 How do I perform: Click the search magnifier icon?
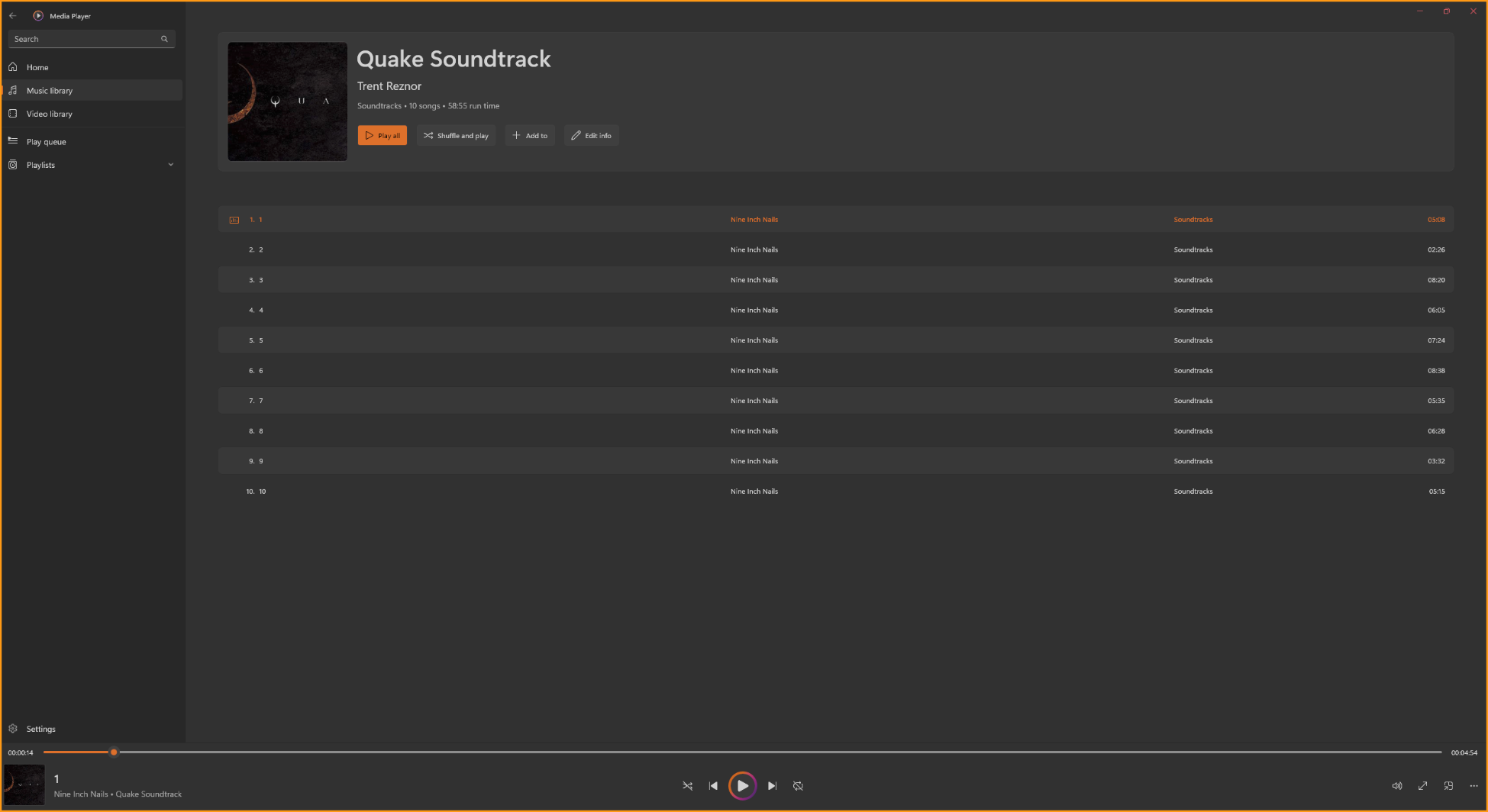(x=164, y=39)
